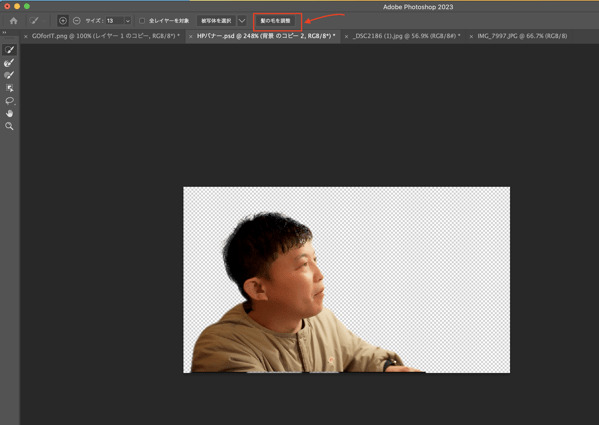Choose the add to selection plus icon
The height and width of the screenshot is (425, 599).
[x=63, y=21]
